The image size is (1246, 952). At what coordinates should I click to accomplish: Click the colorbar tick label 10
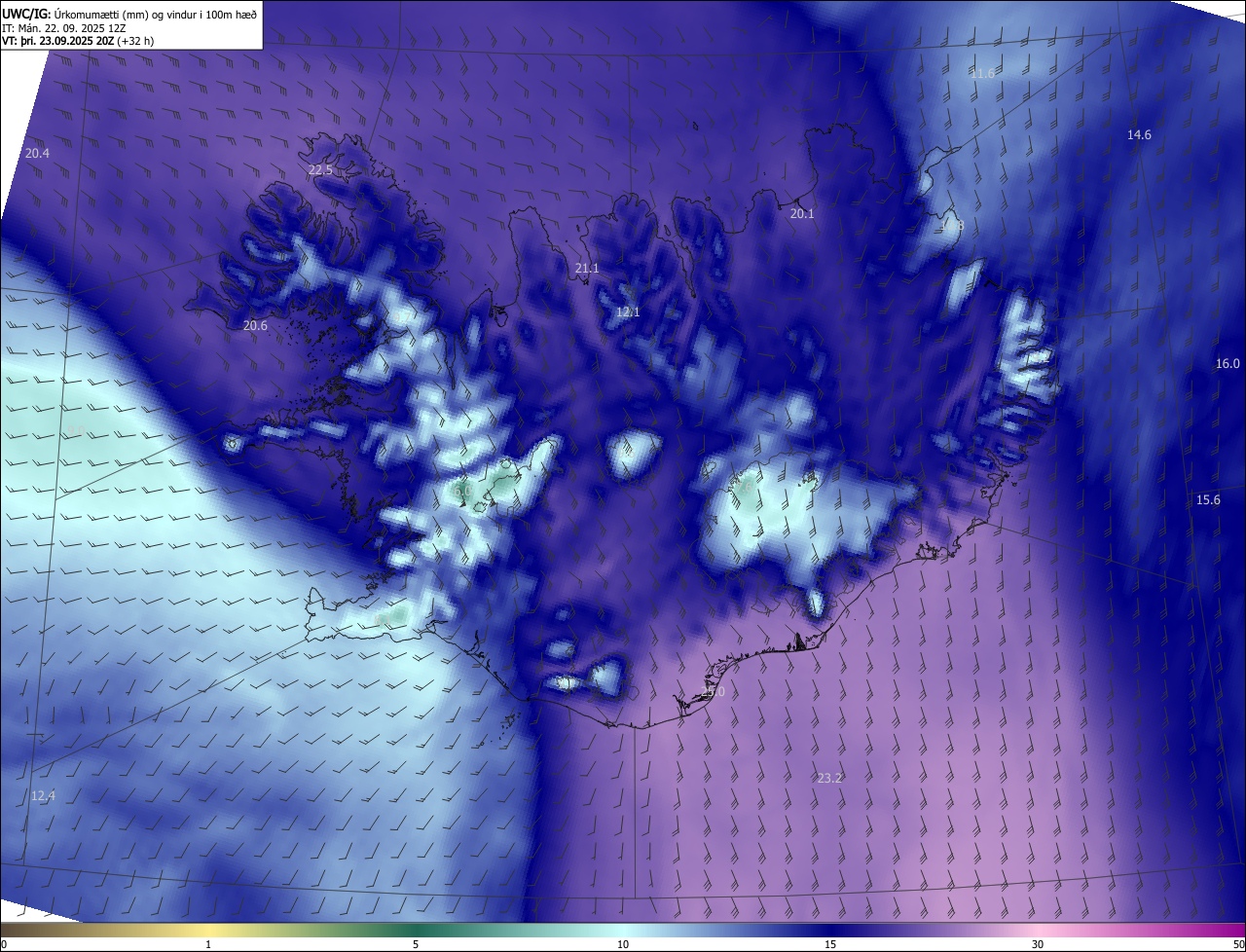click(623, 944)
